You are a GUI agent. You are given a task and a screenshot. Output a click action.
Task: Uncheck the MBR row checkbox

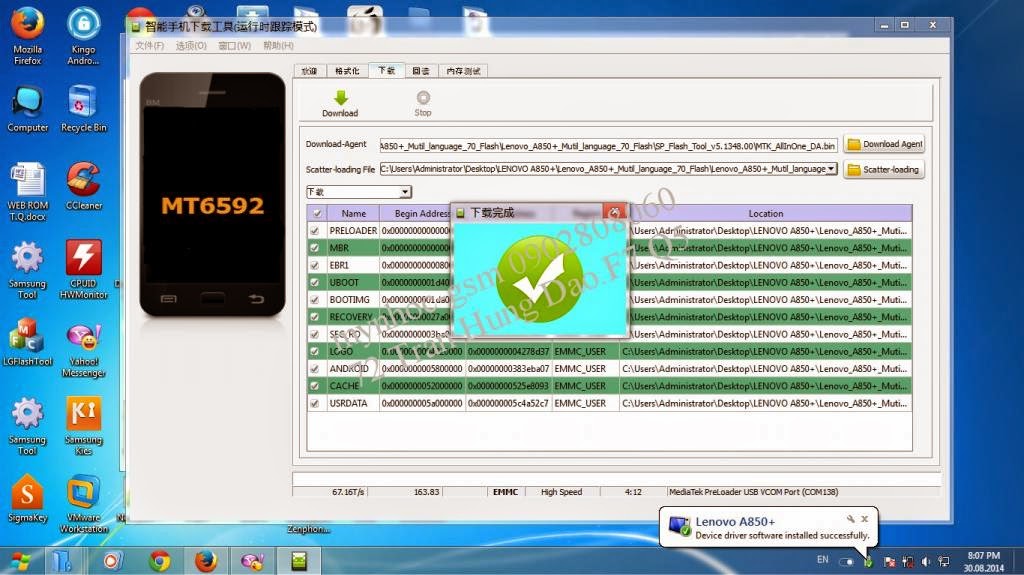(x=315, y=248)
